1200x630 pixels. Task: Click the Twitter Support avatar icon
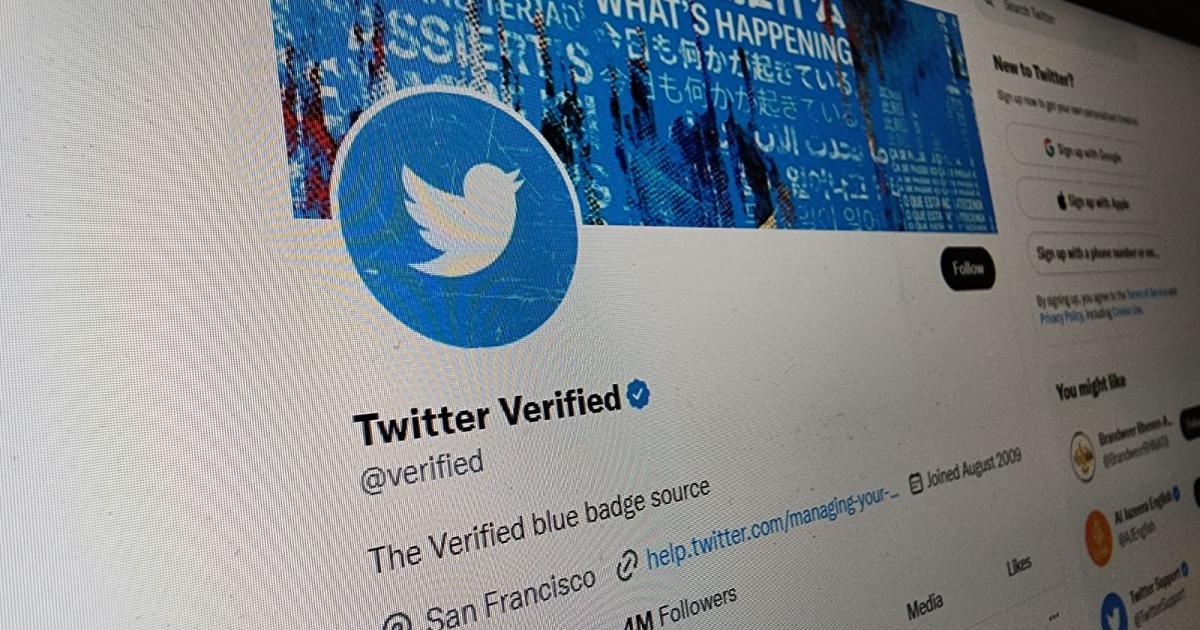pyautogui.click(x=1113, y=612)
